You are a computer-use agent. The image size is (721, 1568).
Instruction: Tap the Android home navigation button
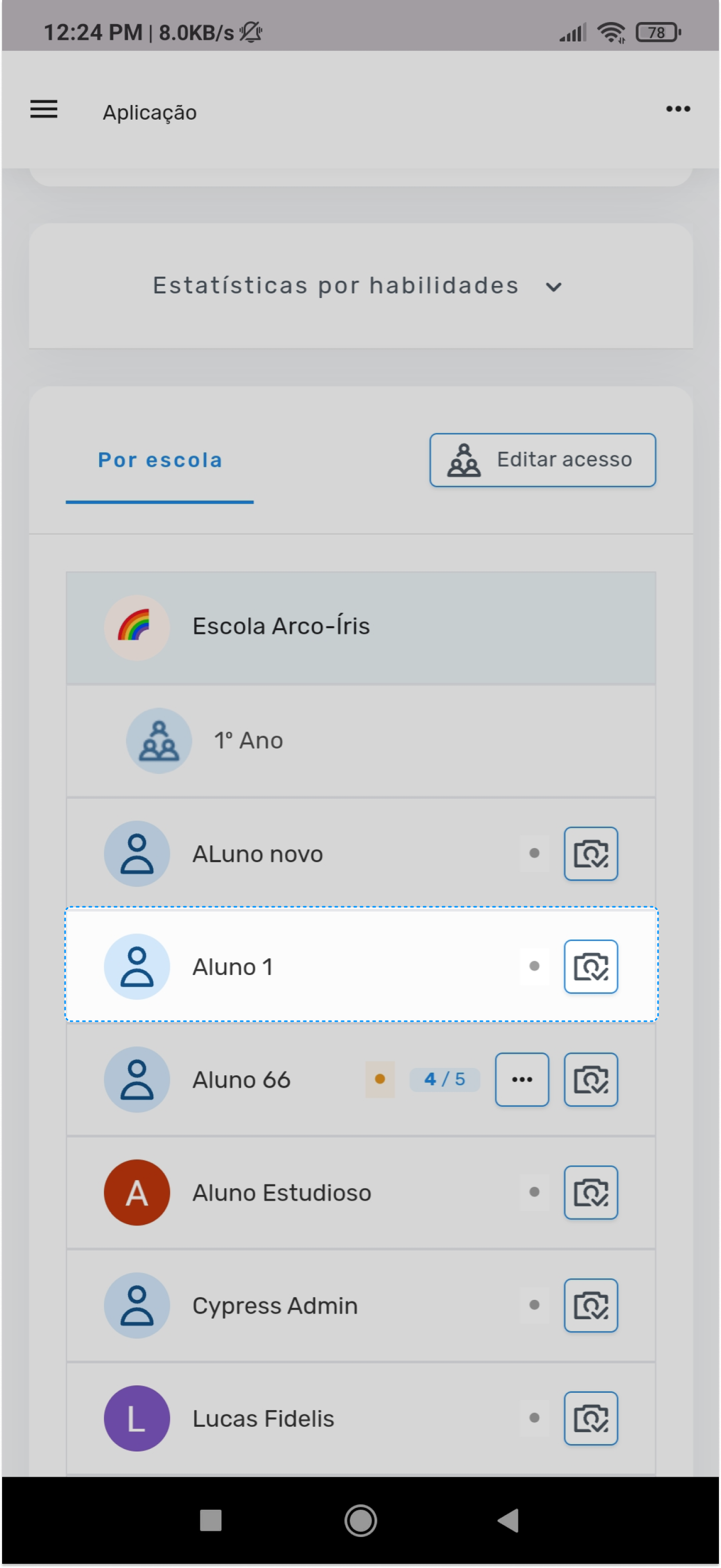(361, 1521)
